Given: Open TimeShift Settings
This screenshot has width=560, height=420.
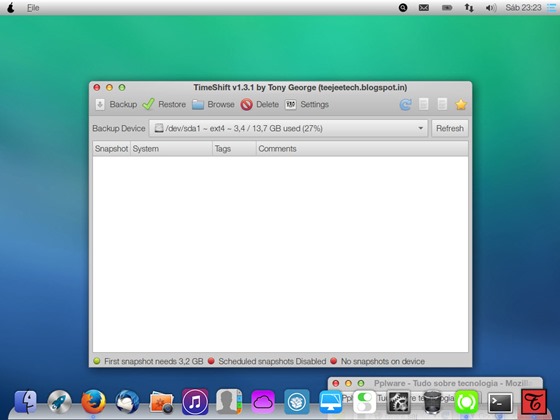Looking at the screenshot, I should pos(307,105).
